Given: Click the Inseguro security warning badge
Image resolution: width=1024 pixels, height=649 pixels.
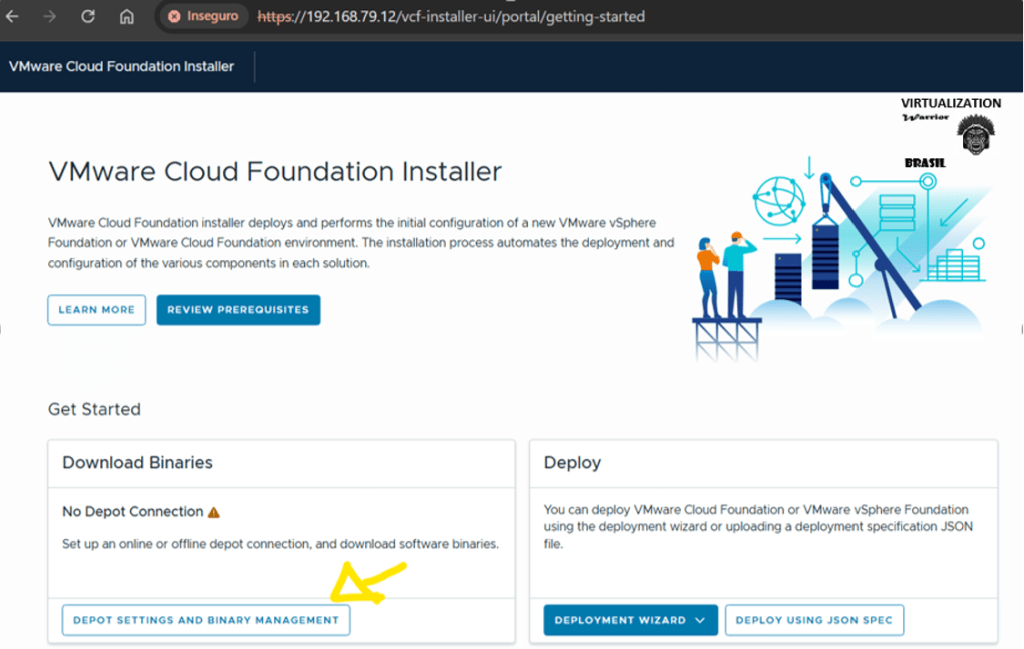Looking at the screenshot, I should (x=203, y=17).
